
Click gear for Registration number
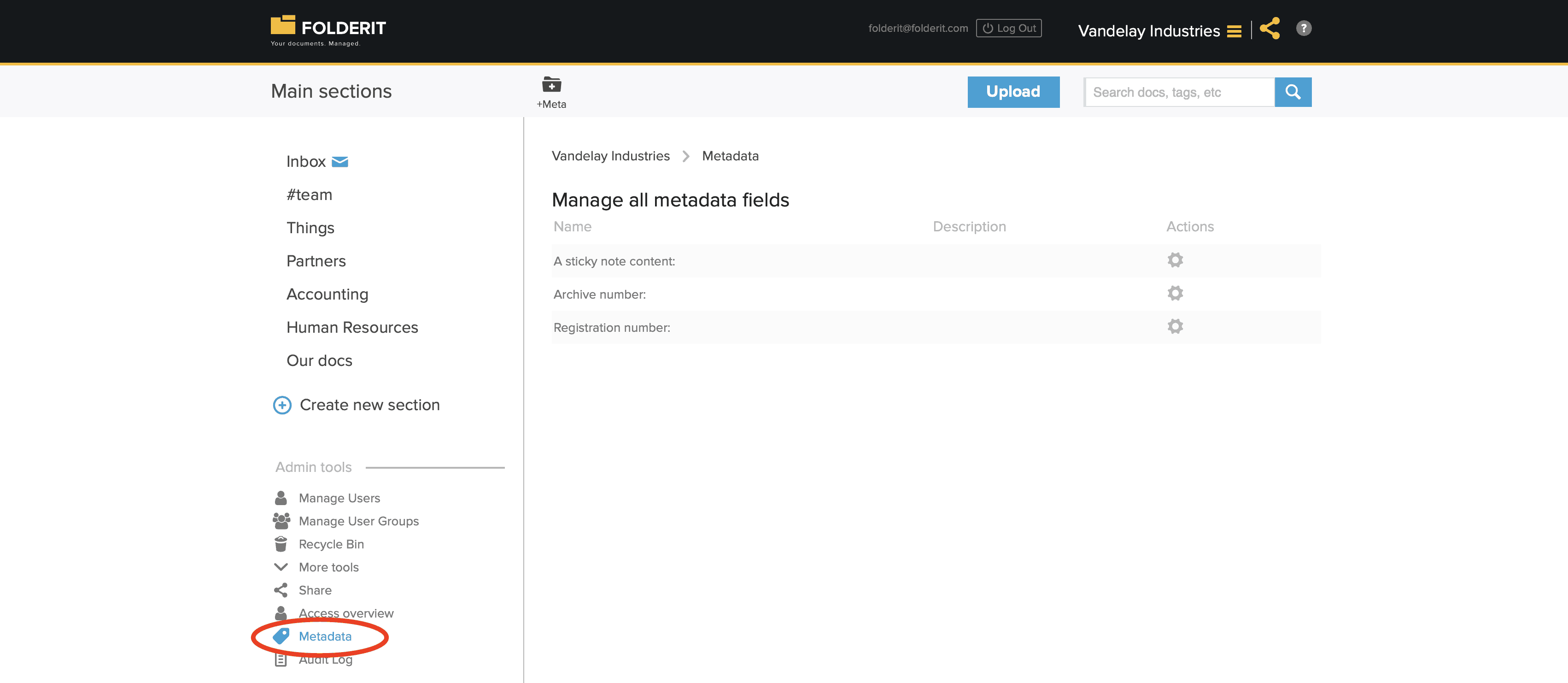(x=1175, y=326)
